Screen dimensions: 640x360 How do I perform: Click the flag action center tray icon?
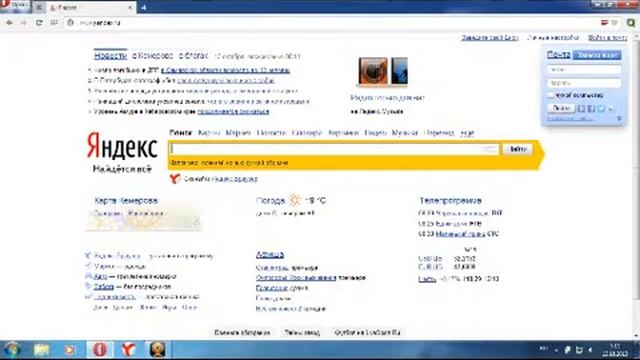tap(567, 350)
